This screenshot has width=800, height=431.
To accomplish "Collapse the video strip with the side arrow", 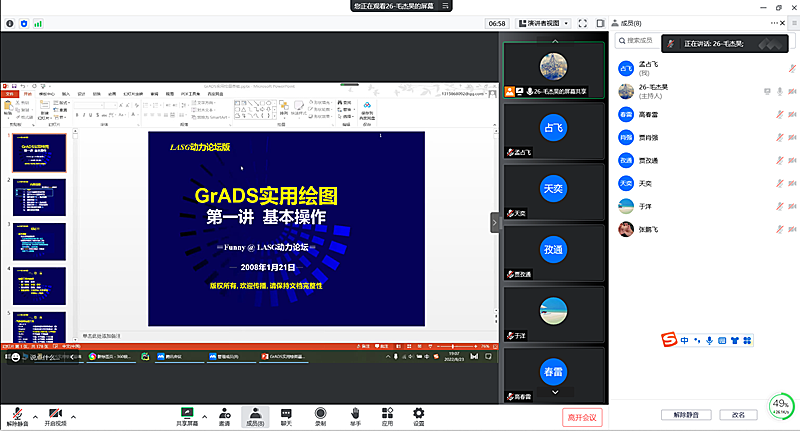I will (x=494, y=222).
